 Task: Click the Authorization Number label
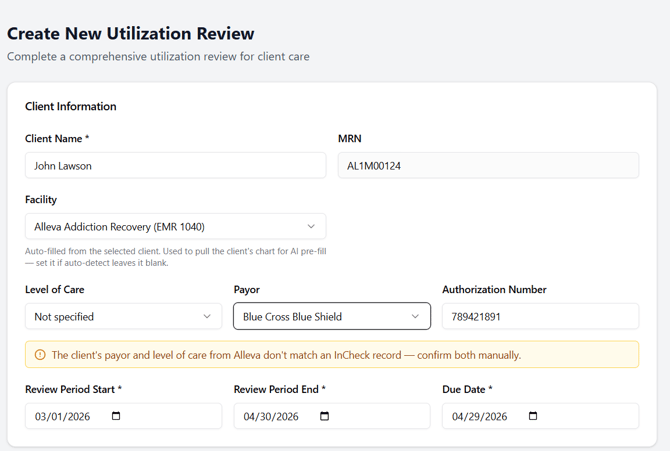click(x=494, y=289)
